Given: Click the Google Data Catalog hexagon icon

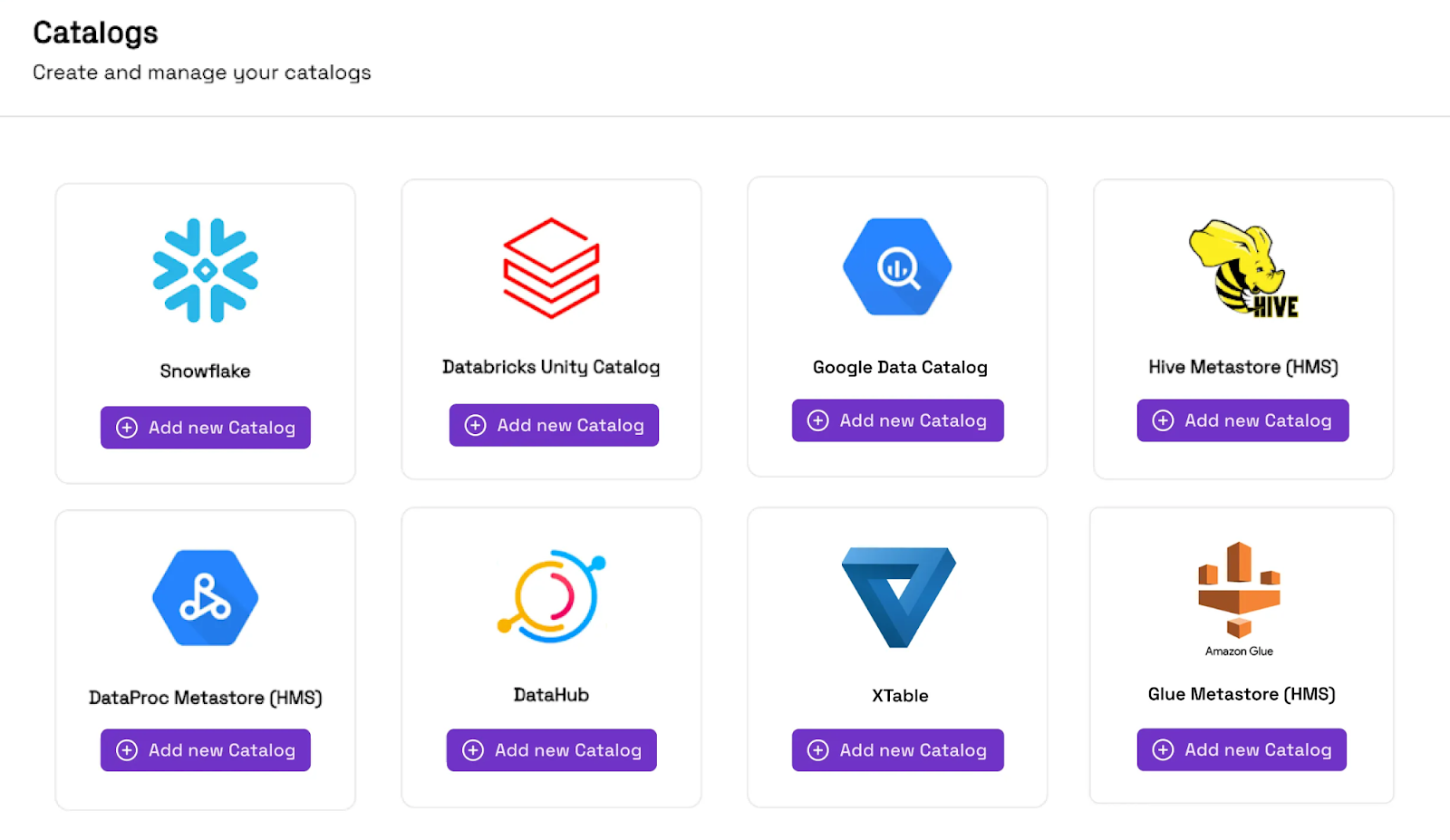Looking at the screenshot, I should pyautogui.click(x=897, y=266).
